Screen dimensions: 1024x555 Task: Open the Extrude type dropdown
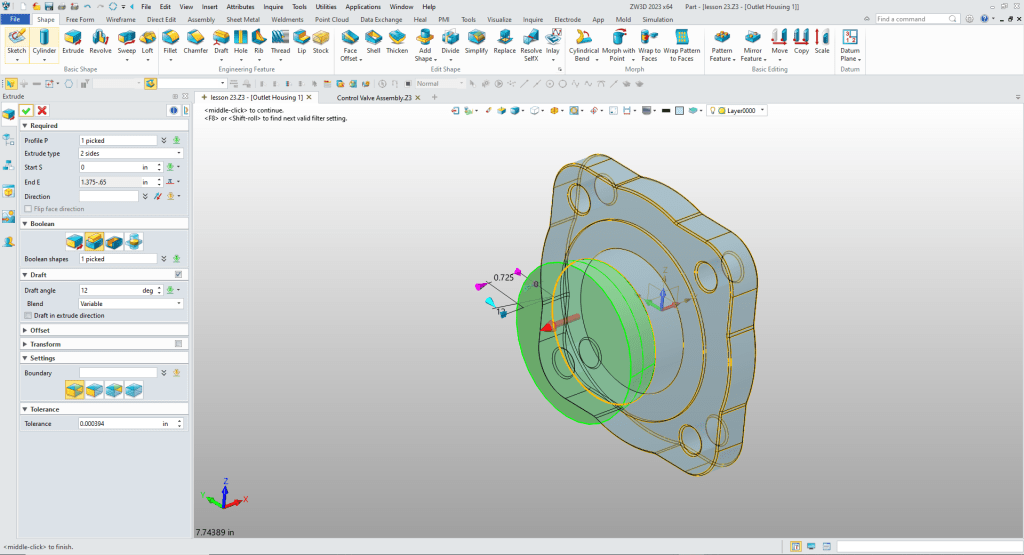pos(130,153)
